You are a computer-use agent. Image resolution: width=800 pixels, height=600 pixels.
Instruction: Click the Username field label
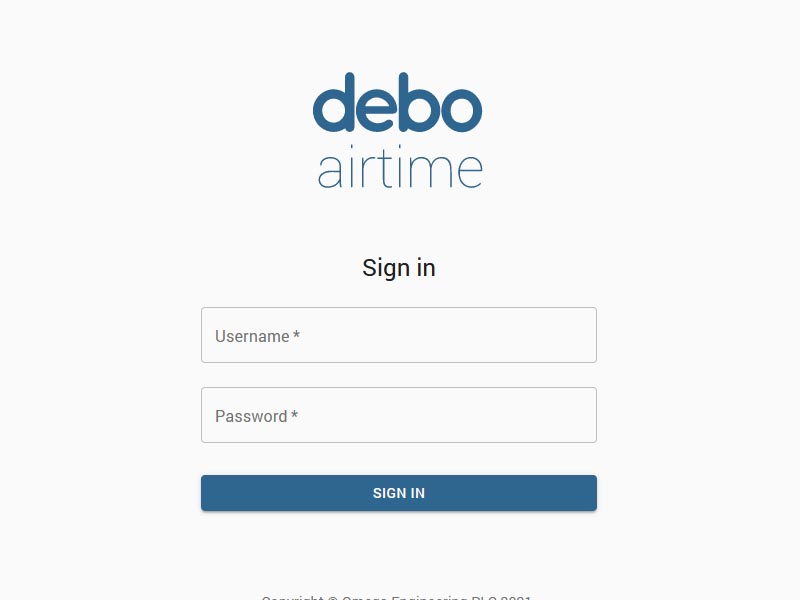pos(252,337)
